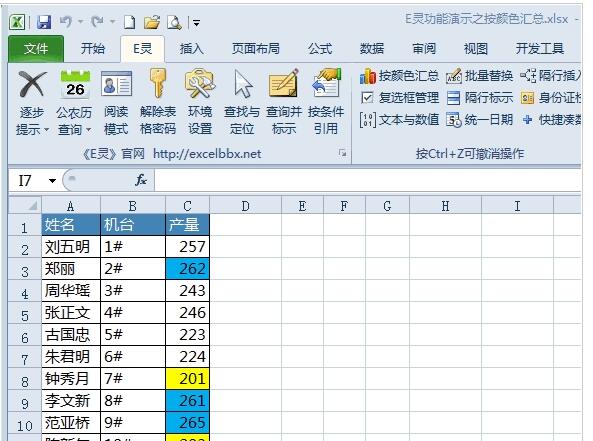Select column C header
Viewport: 593px width, 441px height.
pos(187,206)
